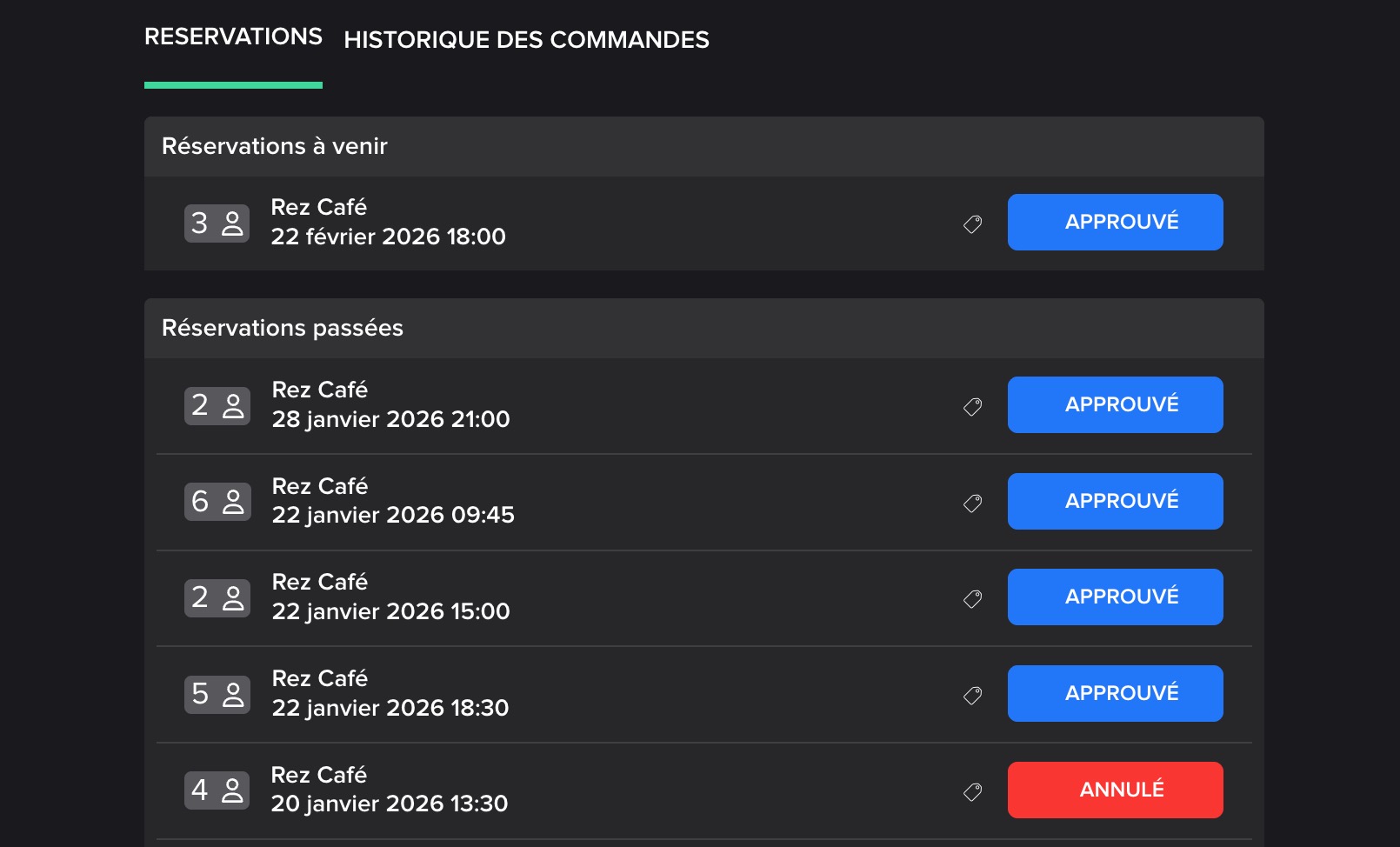Select the 6 guests badge icon
This screenshot has width=1400, height=847.
[x=217, y=502]
